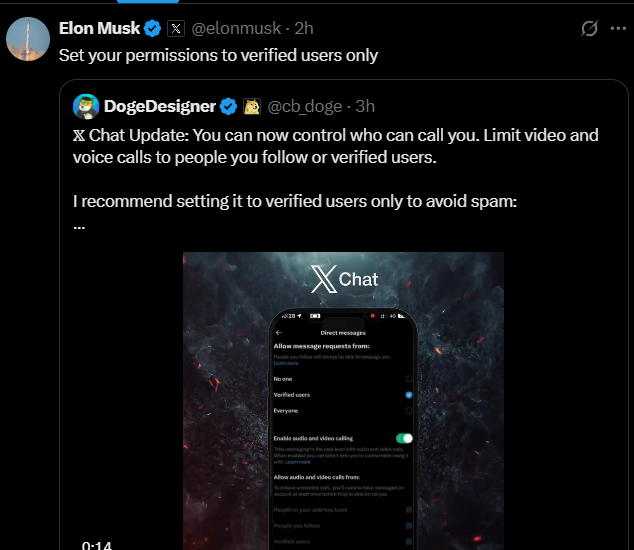634x550 pixels.
Task: Click the 2h timestamp on Elon's post
Action: 301,28
